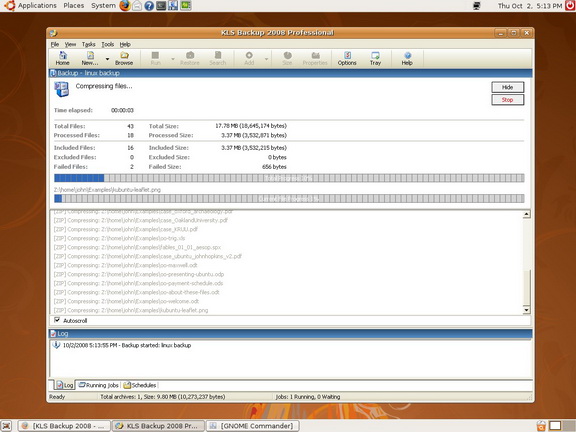Switch to the Schedules tab
Image resolution: width=576 pixels, height=432 pixels.
coord(140,385)
